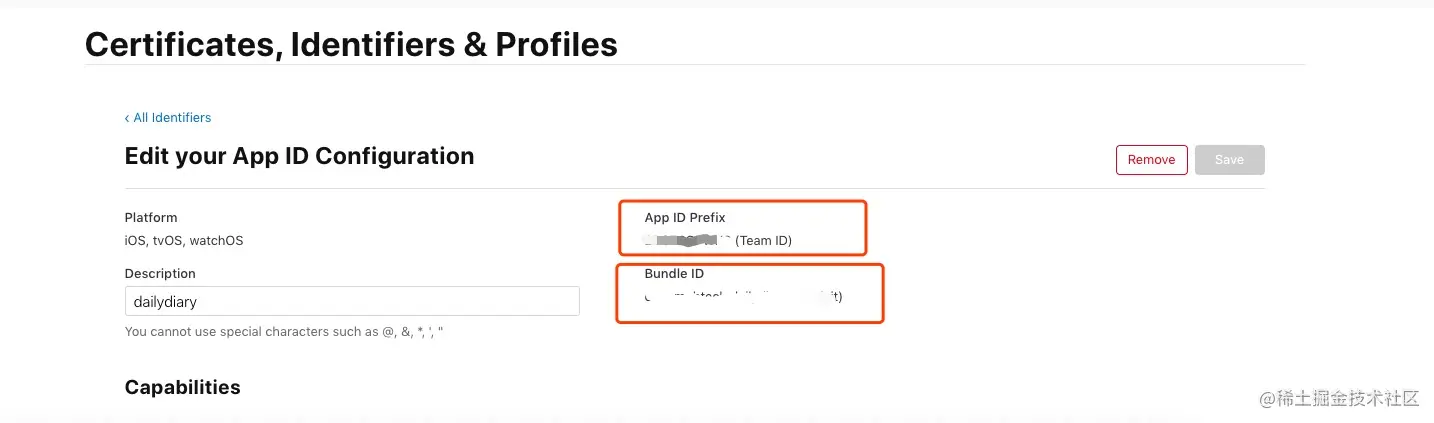
Task: Click the Platform label
Action: (x=151, y=217)
